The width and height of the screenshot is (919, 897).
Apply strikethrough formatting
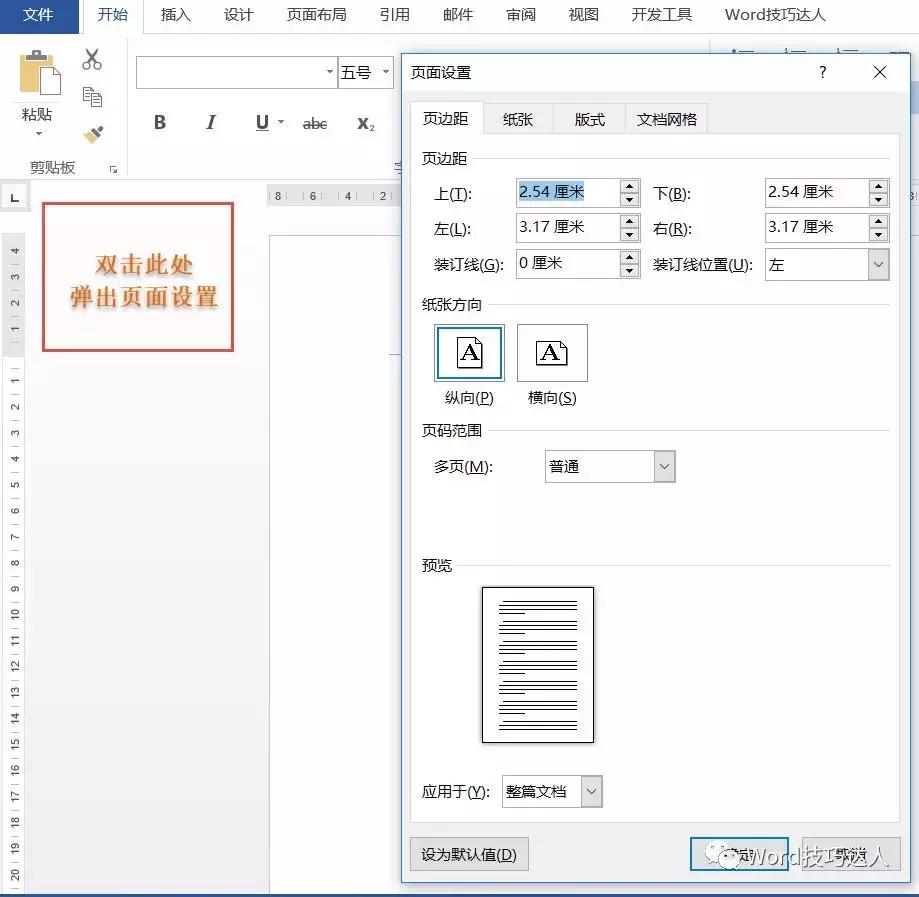(314, 122)
